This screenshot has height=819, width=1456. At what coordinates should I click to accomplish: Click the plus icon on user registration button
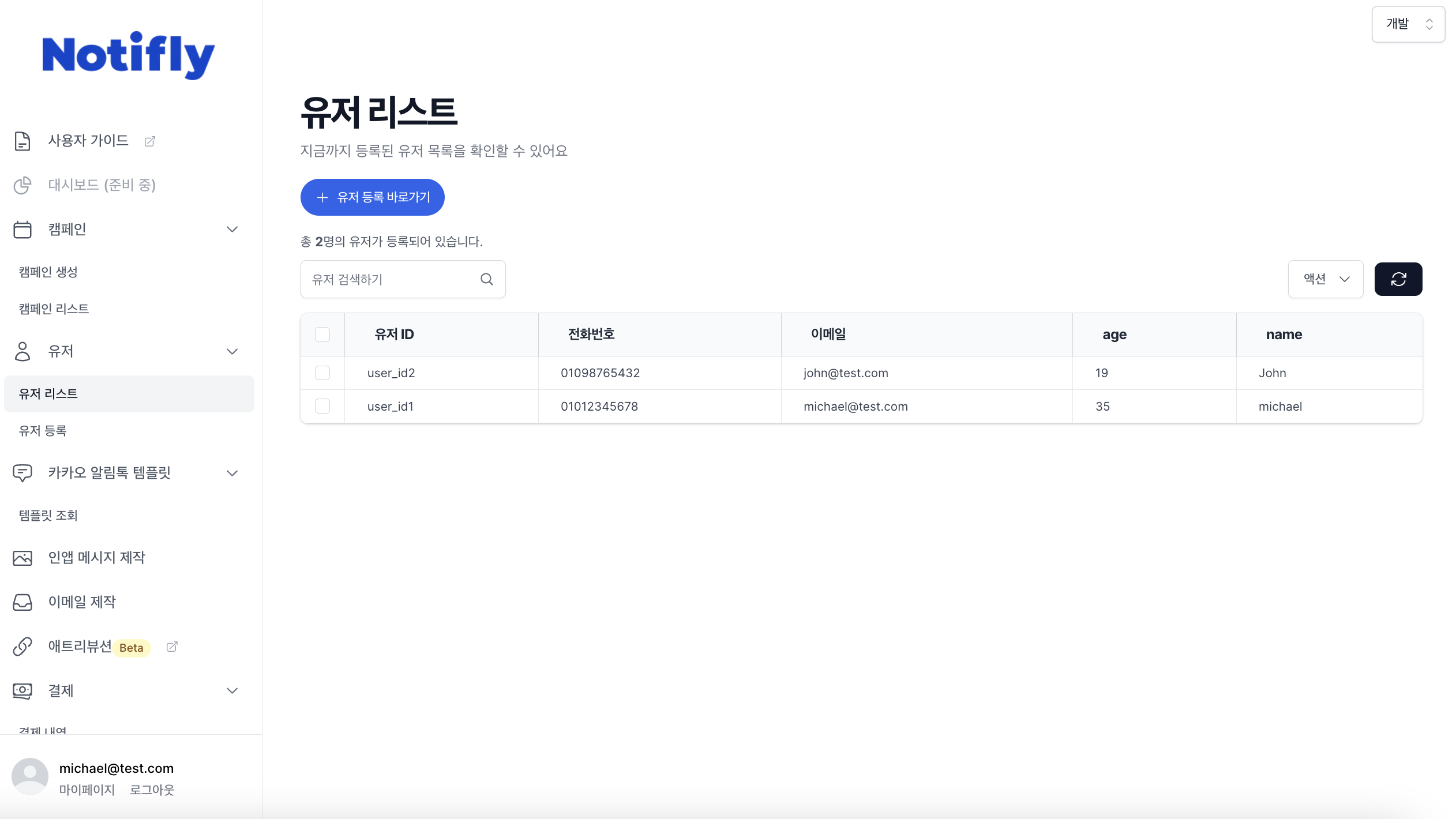click(322, 197)
